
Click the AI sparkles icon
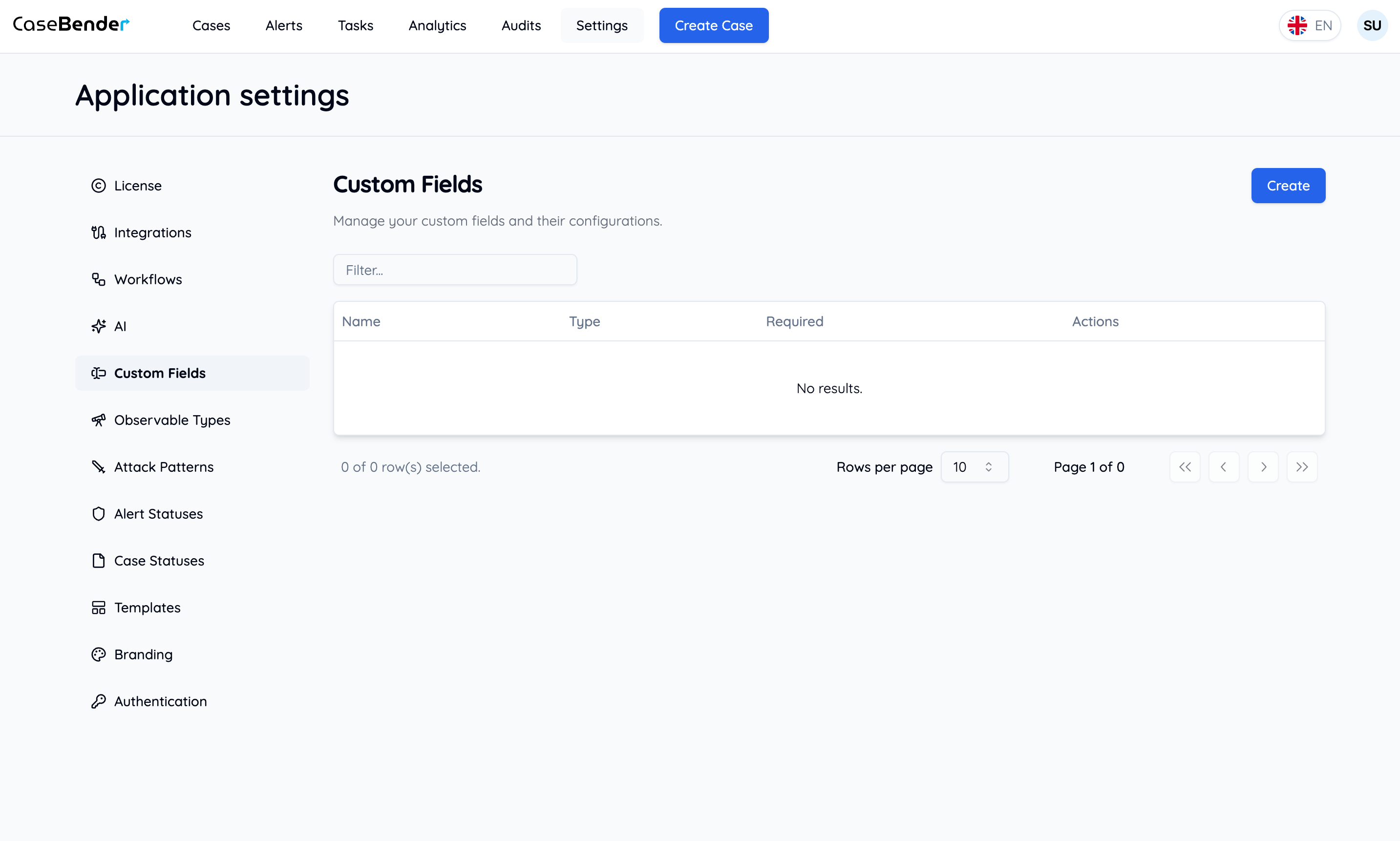click(x=99, y=326)
